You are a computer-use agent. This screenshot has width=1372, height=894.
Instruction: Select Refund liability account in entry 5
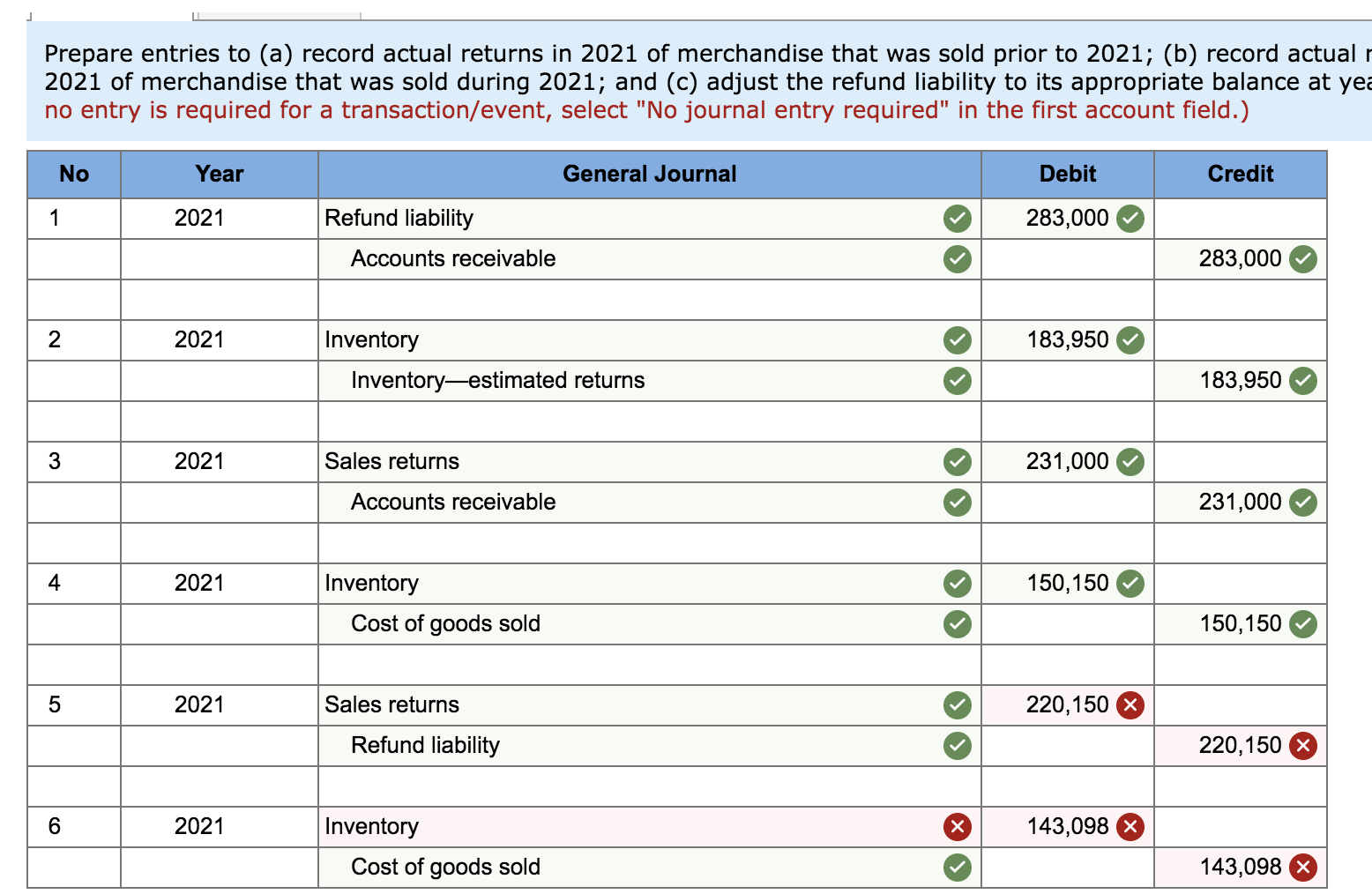pyautogui.click(x=649, y=745)
